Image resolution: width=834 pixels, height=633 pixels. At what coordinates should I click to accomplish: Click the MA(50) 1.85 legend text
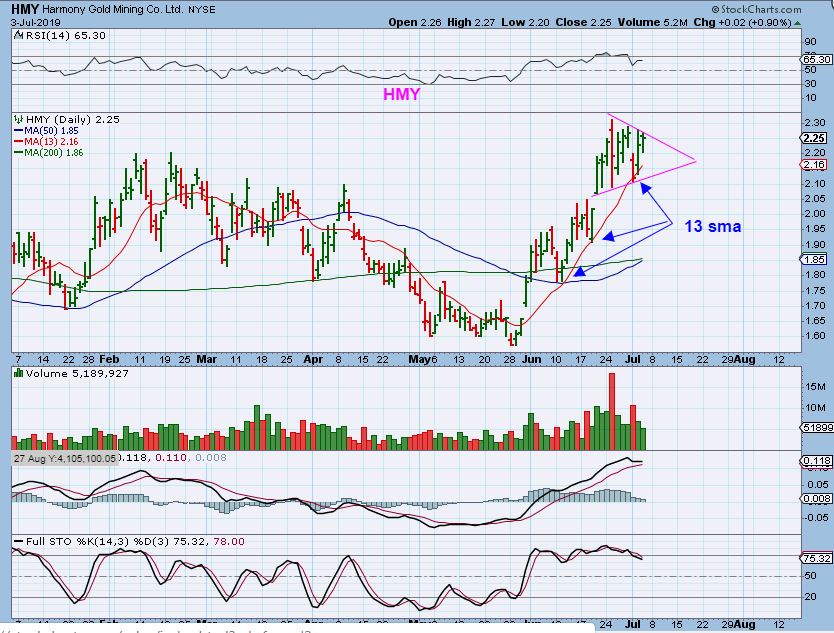(52, 130)
